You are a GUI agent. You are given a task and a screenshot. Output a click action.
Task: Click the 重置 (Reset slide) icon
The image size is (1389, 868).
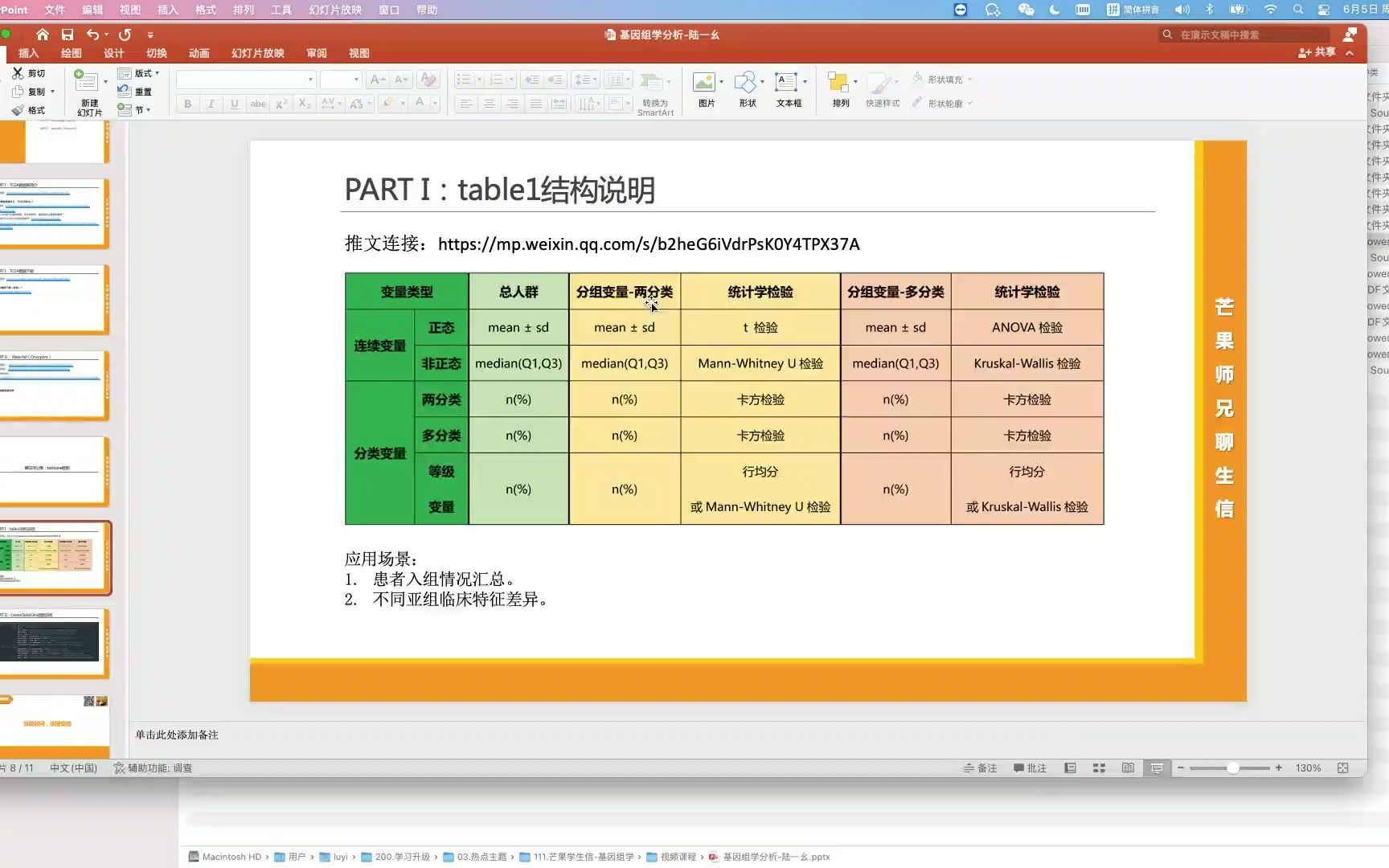139,91
